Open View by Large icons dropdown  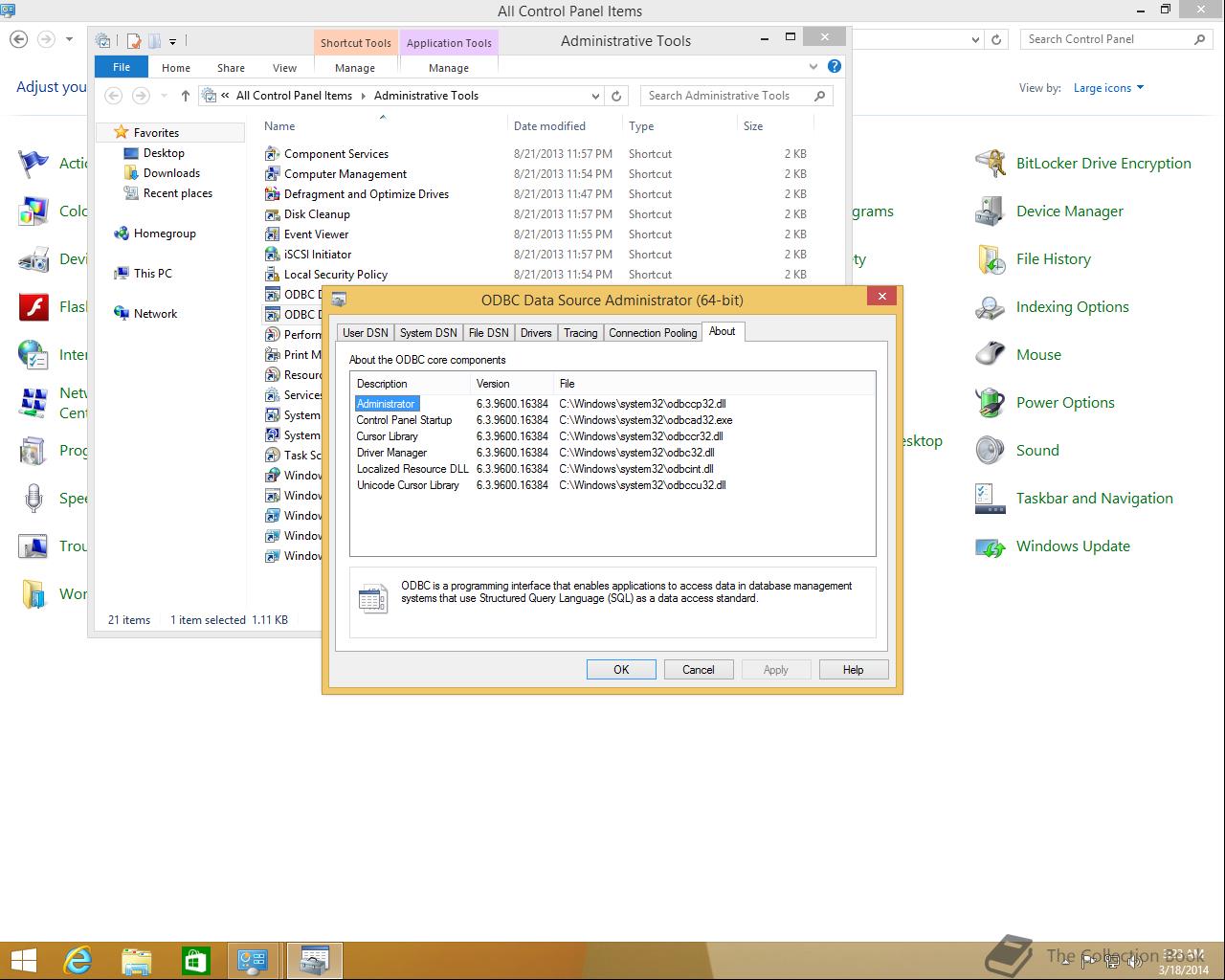(x=1108, y=88)
